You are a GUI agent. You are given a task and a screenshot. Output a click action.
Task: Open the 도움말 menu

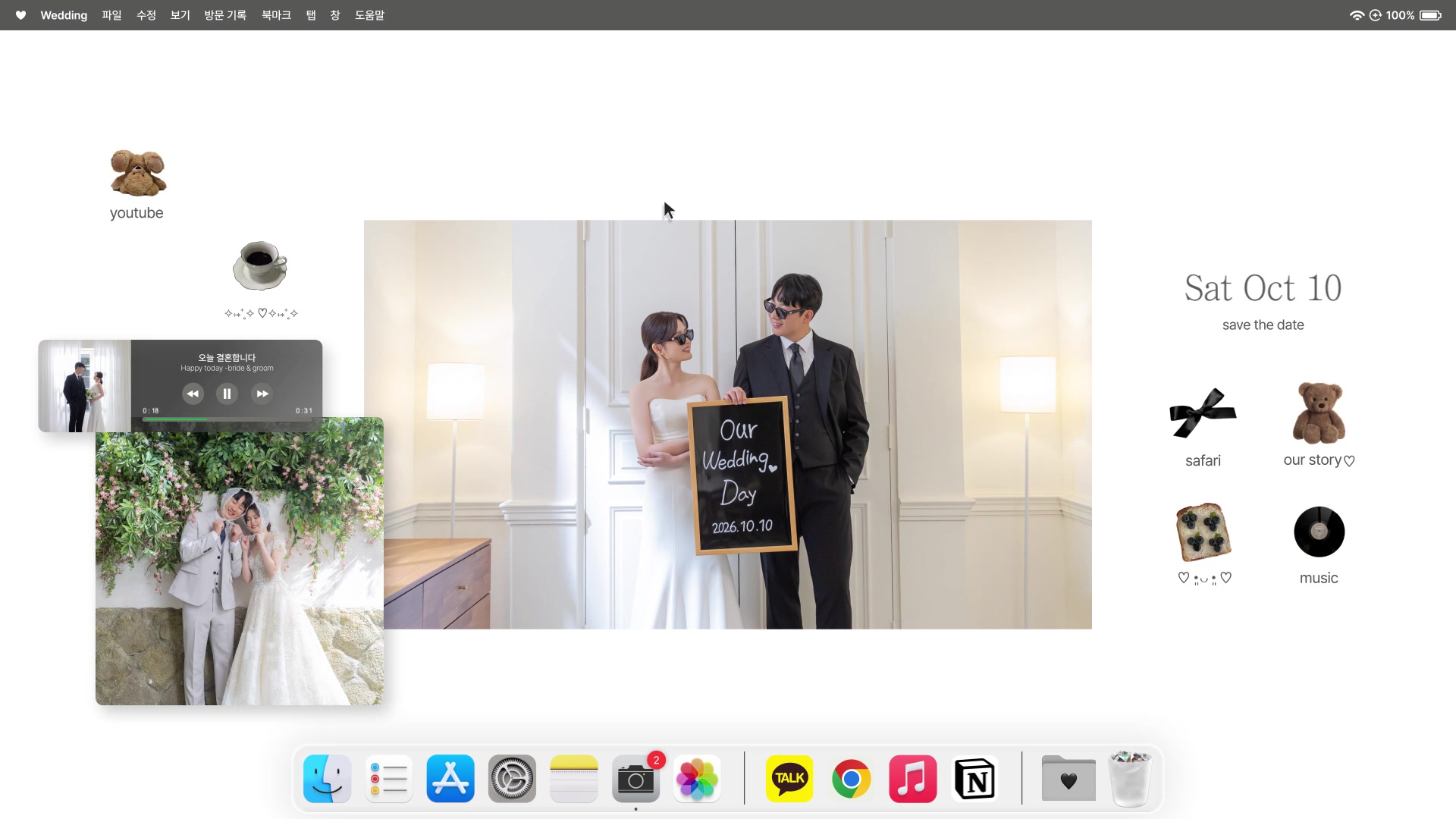(369, 15)
